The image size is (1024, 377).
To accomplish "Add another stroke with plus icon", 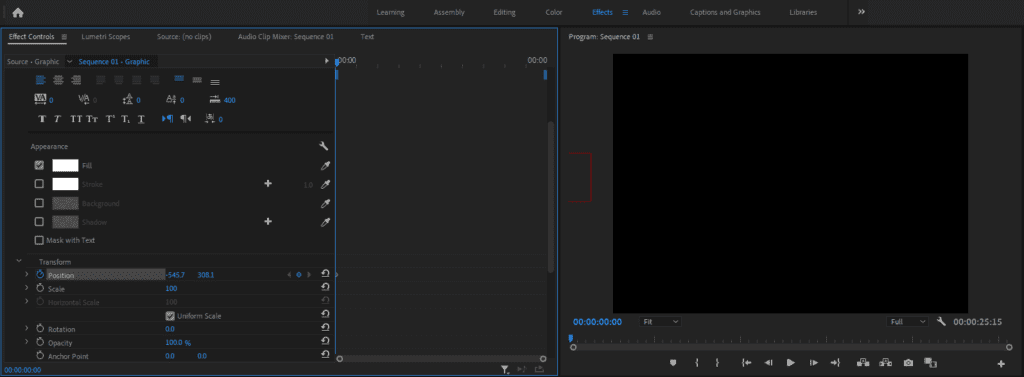I will (268, 184).
